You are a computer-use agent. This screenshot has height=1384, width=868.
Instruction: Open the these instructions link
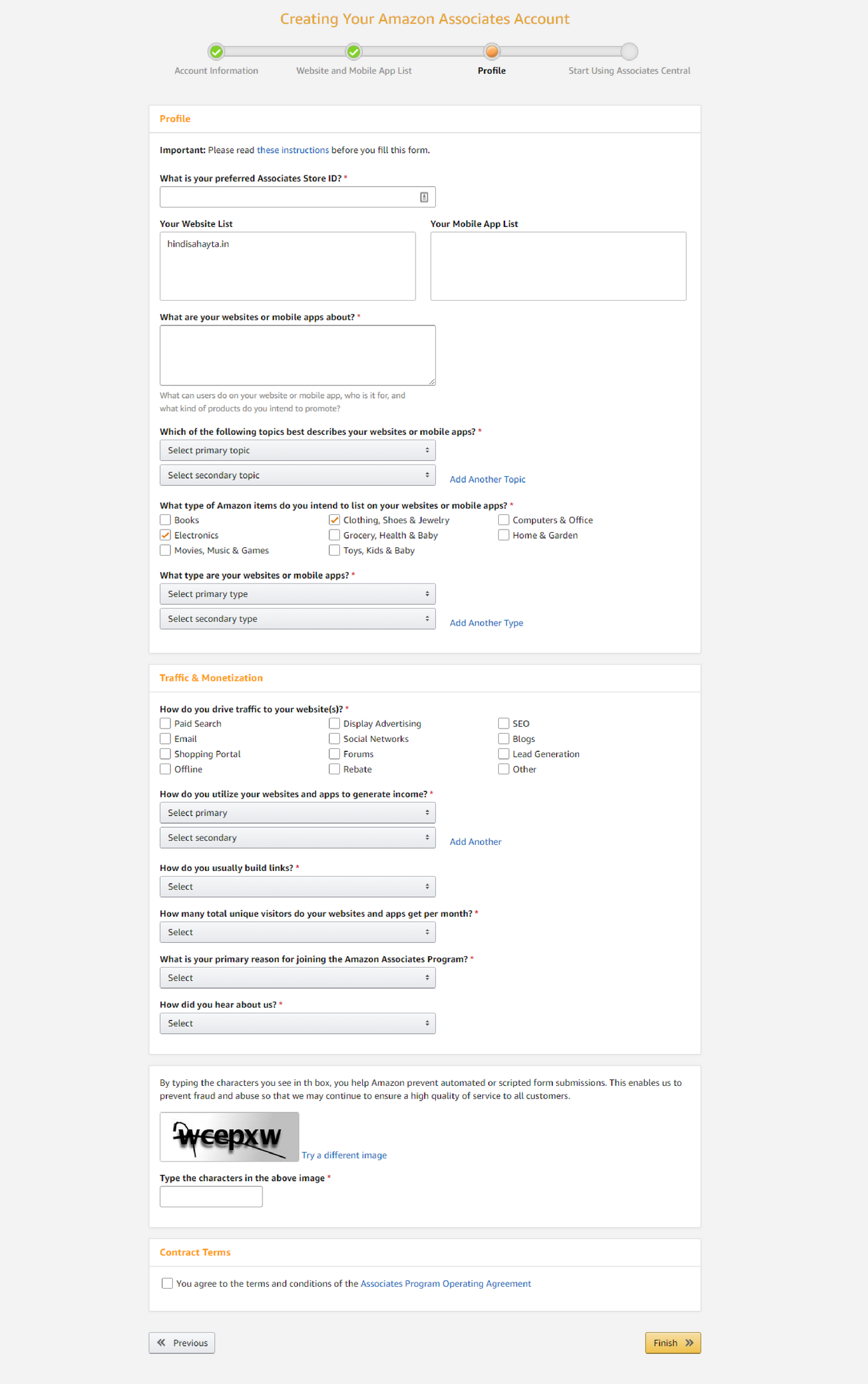click(x=293, y=150)
